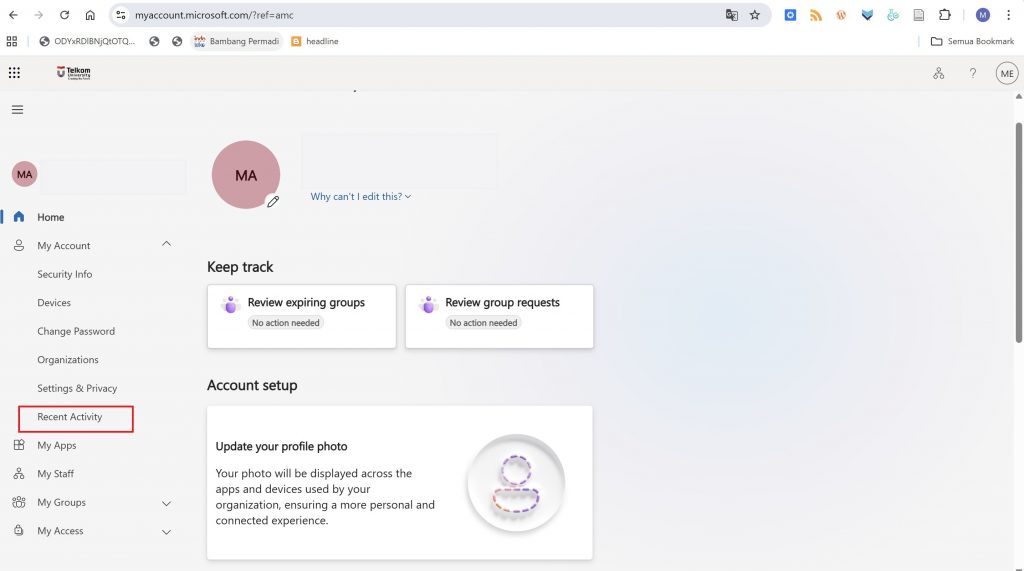Image resolution: width=1024 pixels, height=571 pixels.
Task: Click the browser forward arrow
Action: tap(39, 14)
